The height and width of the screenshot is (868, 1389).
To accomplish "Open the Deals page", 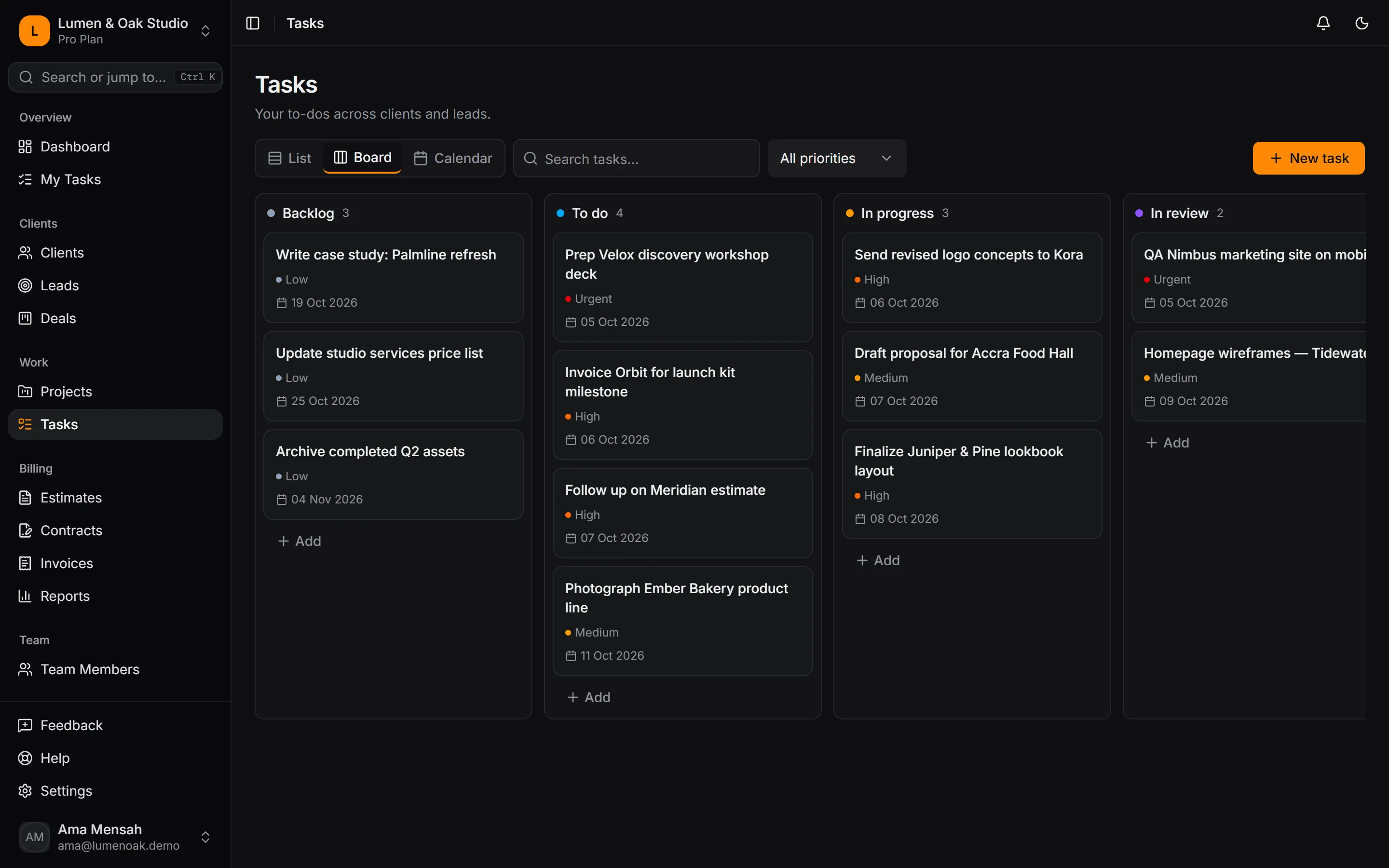I will 115,318.
